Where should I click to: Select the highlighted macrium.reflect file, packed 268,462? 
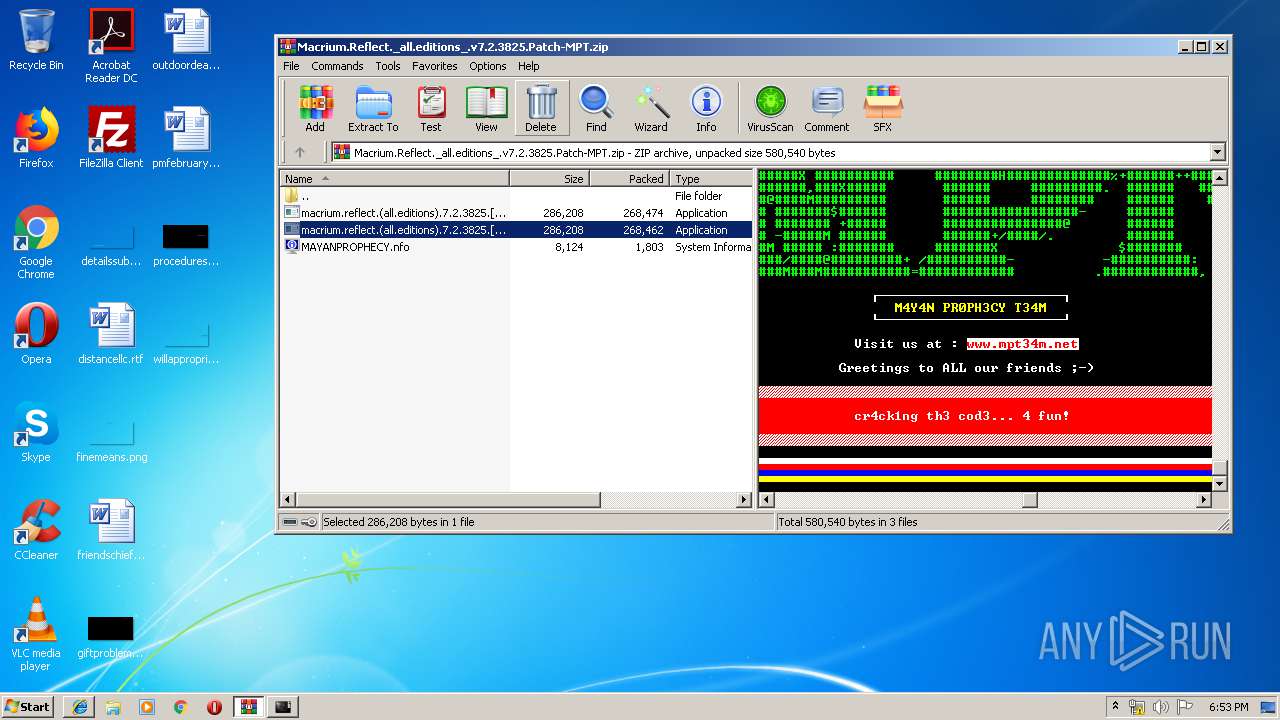pyautogui.click(x=516, y=230)
